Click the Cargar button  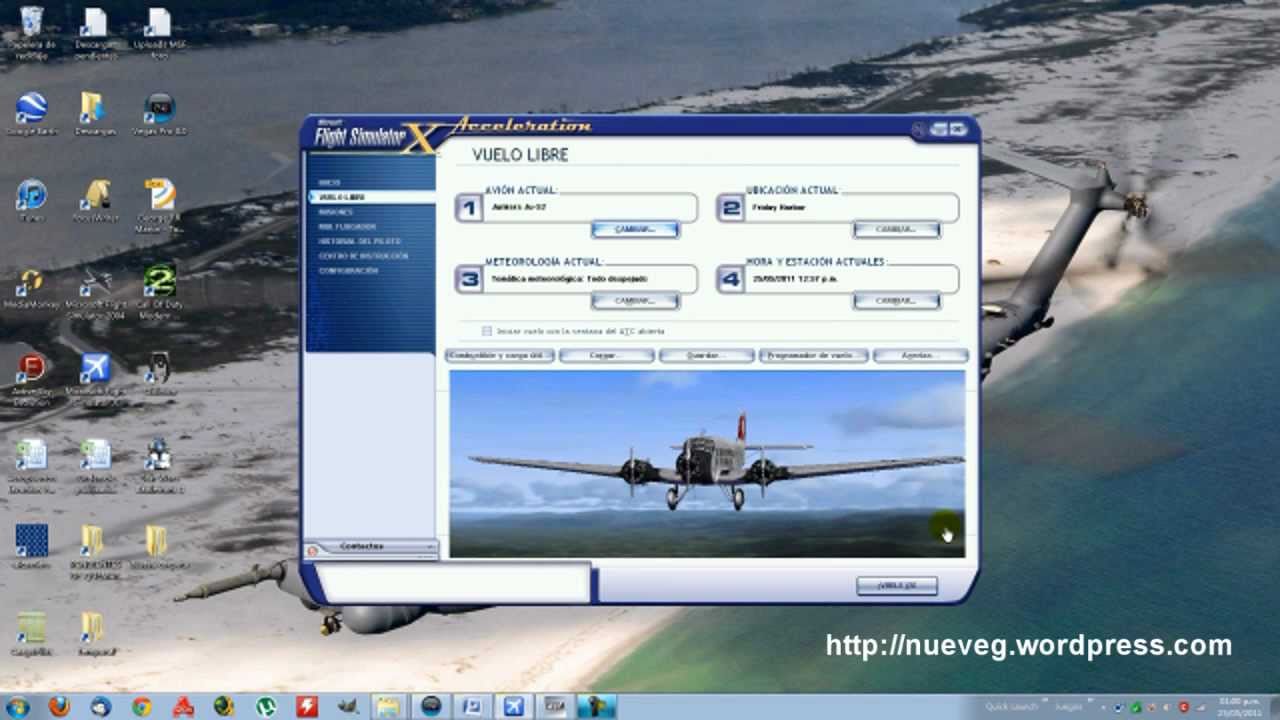(x=606, y=355)
